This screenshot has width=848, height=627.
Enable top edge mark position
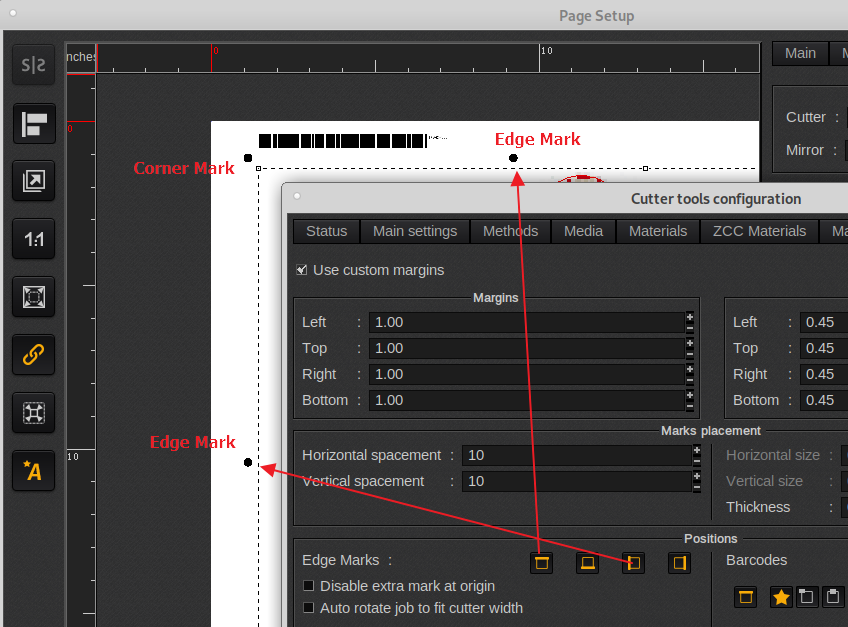click(542, 563)
